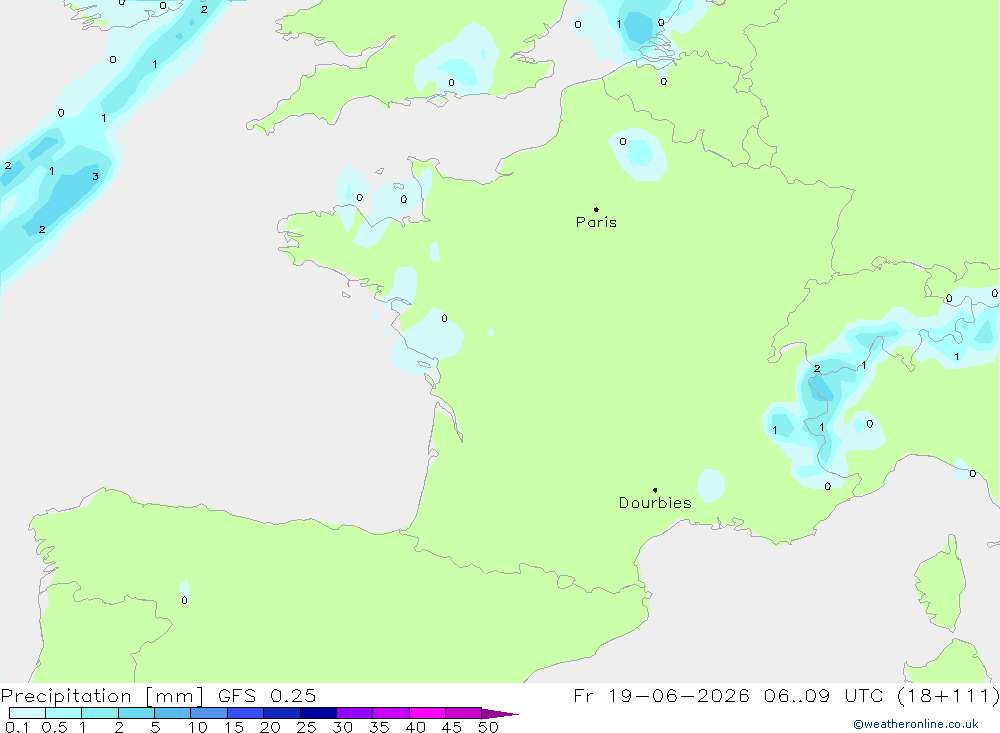This screenshot has width=1000, height=733.
Task: Select the 10–15 mm legend swatch
Action: (209, 713)
